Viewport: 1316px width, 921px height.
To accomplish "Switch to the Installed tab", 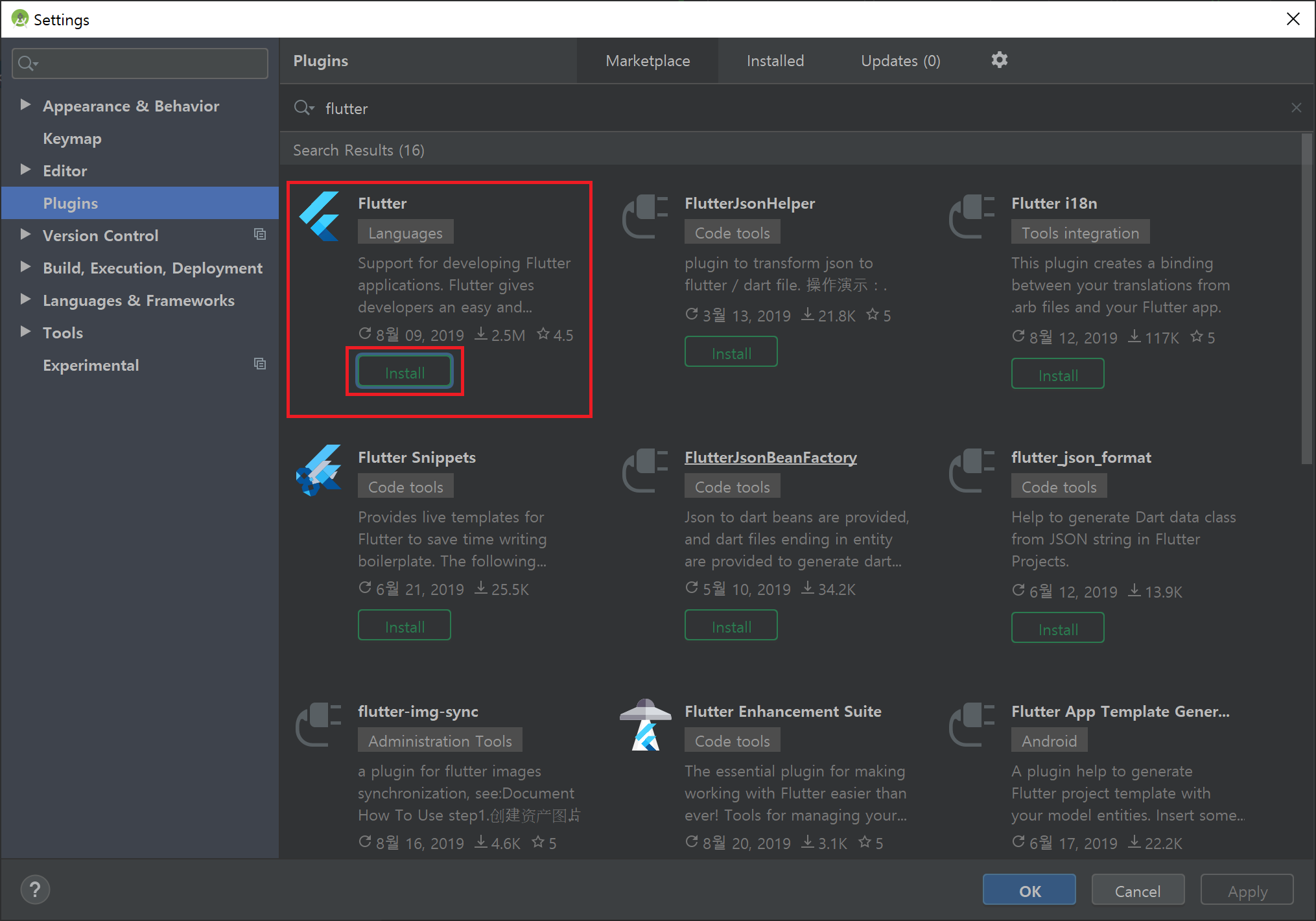I will pos(775,61).
